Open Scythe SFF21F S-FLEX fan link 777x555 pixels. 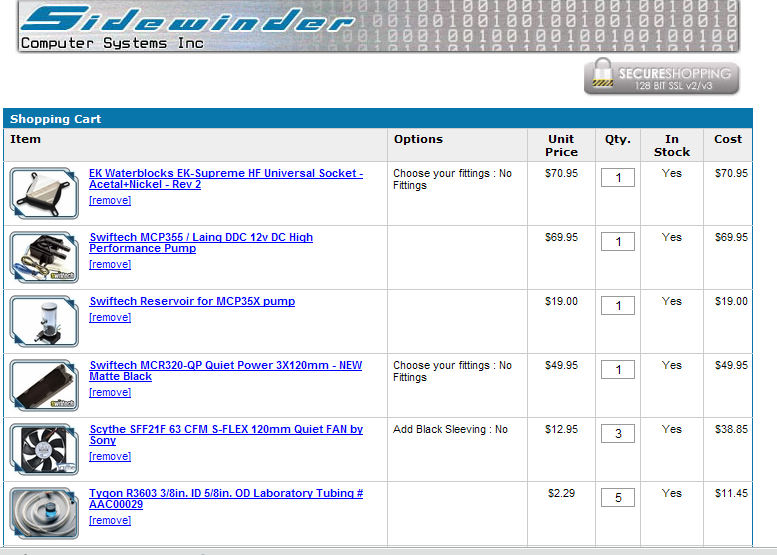(x=226, y=435)
